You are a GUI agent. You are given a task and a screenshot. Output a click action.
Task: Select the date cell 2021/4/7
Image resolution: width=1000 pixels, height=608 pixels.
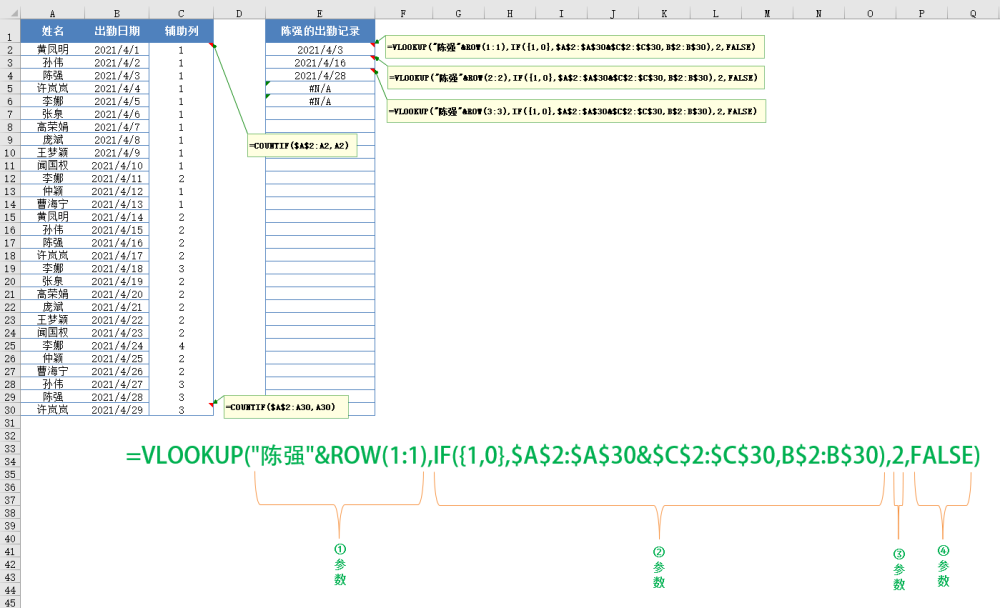117,127
